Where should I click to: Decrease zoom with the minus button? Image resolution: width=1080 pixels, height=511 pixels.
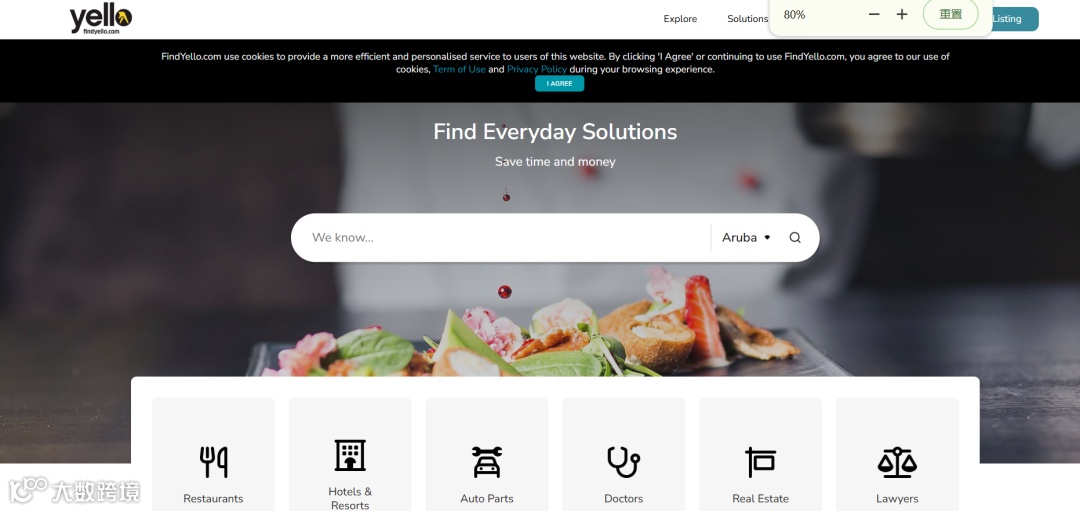(874, 14)
